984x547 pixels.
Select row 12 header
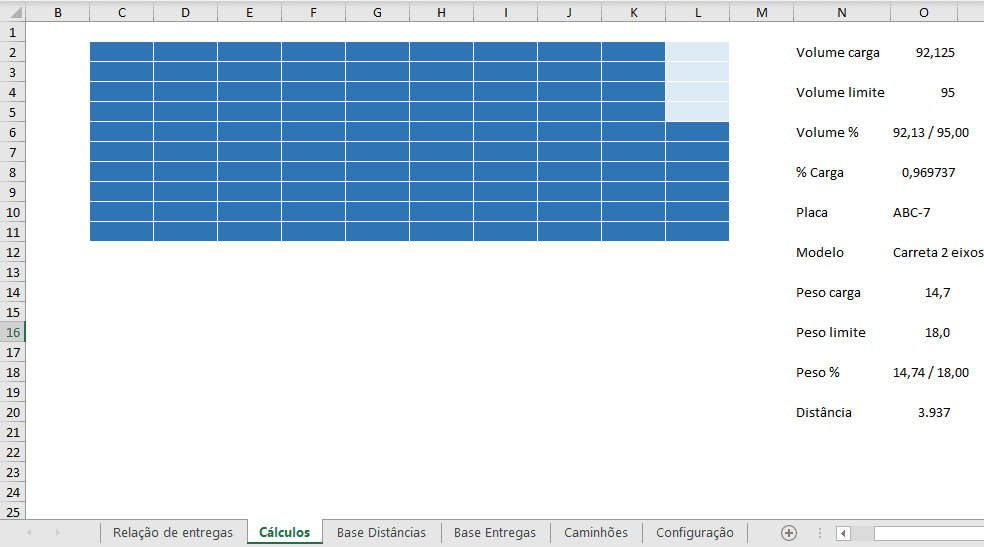point(13,252)
